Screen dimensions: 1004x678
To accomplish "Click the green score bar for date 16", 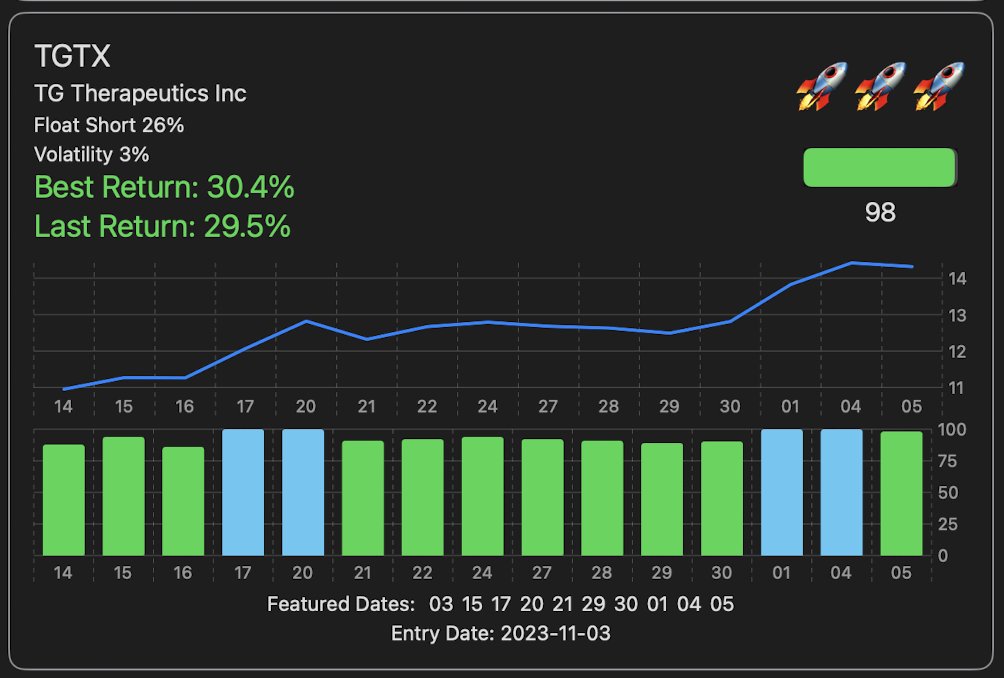I will pos(183,501).
